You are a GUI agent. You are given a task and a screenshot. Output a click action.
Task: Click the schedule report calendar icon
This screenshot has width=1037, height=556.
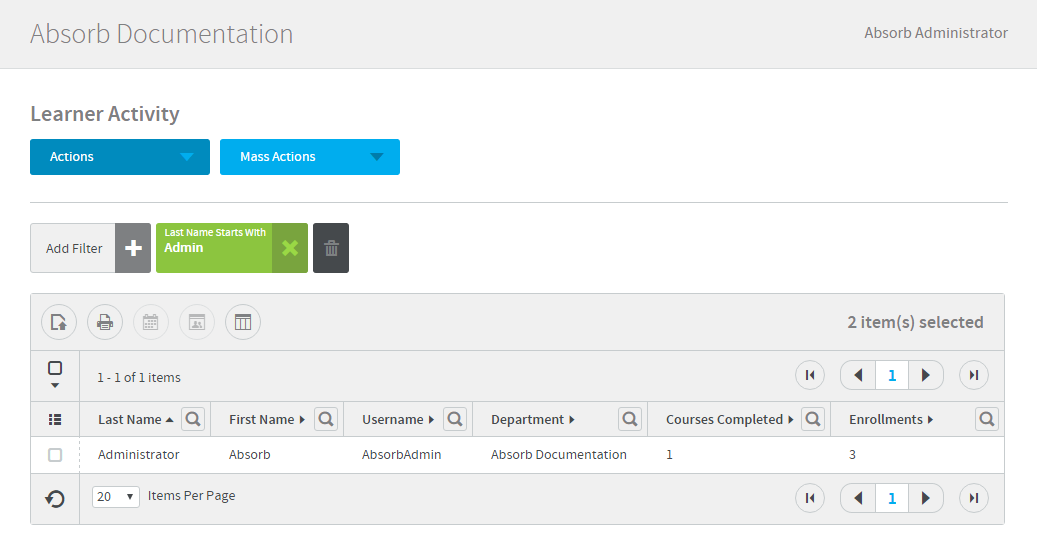click(x=151, y=322)
